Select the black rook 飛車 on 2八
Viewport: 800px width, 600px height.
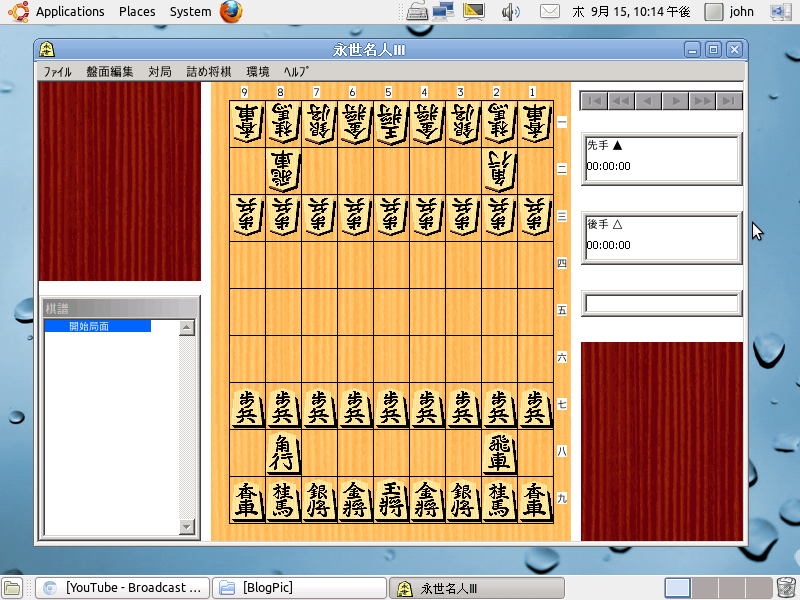click(x=499, y=453)
